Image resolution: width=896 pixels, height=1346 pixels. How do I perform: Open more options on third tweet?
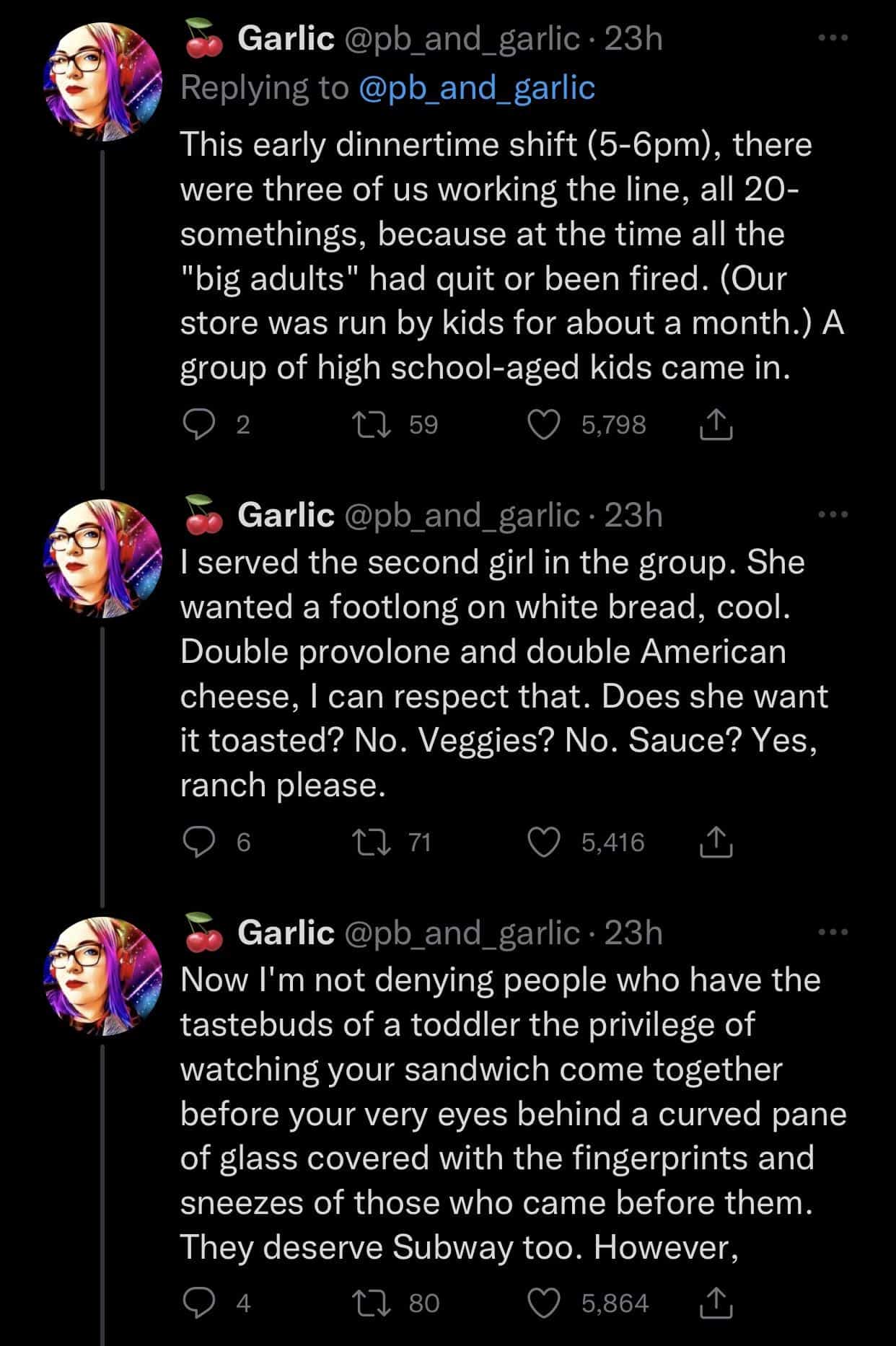coord(834,932)
